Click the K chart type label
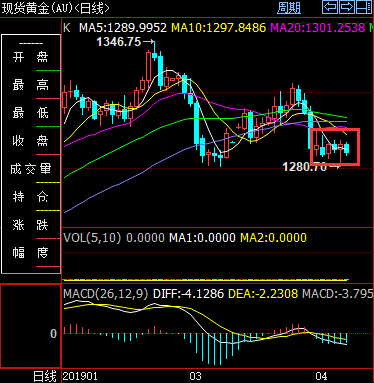The height and width of the screenshot is (383, 374). 67,28
